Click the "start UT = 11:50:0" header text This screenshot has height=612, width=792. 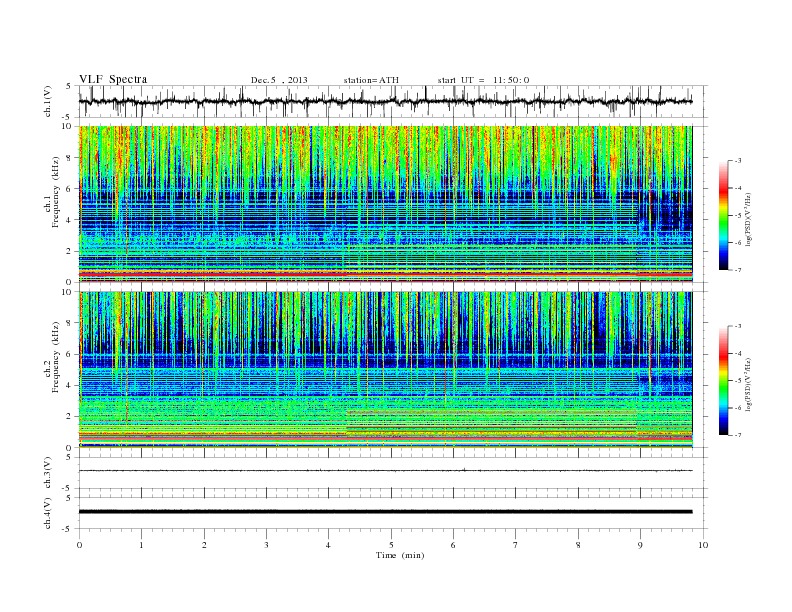pyautogui.click(x=483, y=80)
